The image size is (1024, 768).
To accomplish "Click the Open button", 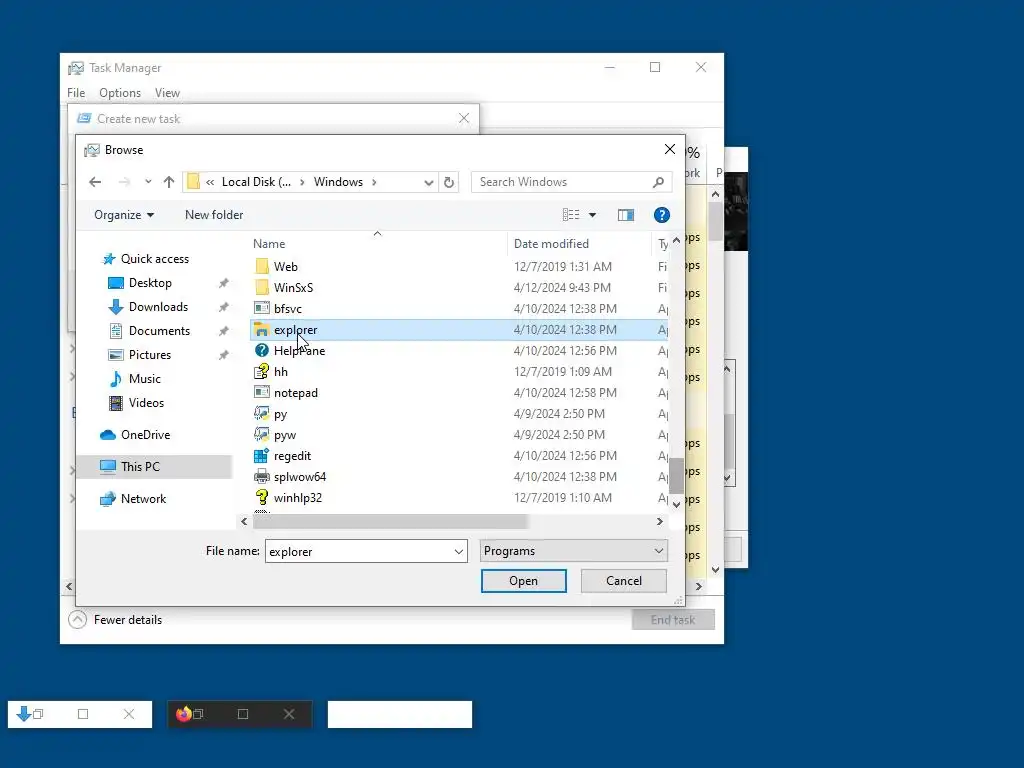I will (x=524, y=581).
